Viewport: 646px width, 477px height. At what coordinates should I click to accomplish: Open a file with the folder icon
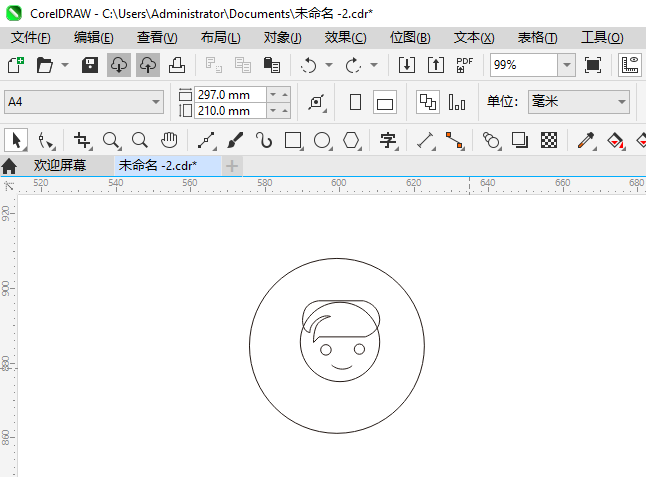44,65
